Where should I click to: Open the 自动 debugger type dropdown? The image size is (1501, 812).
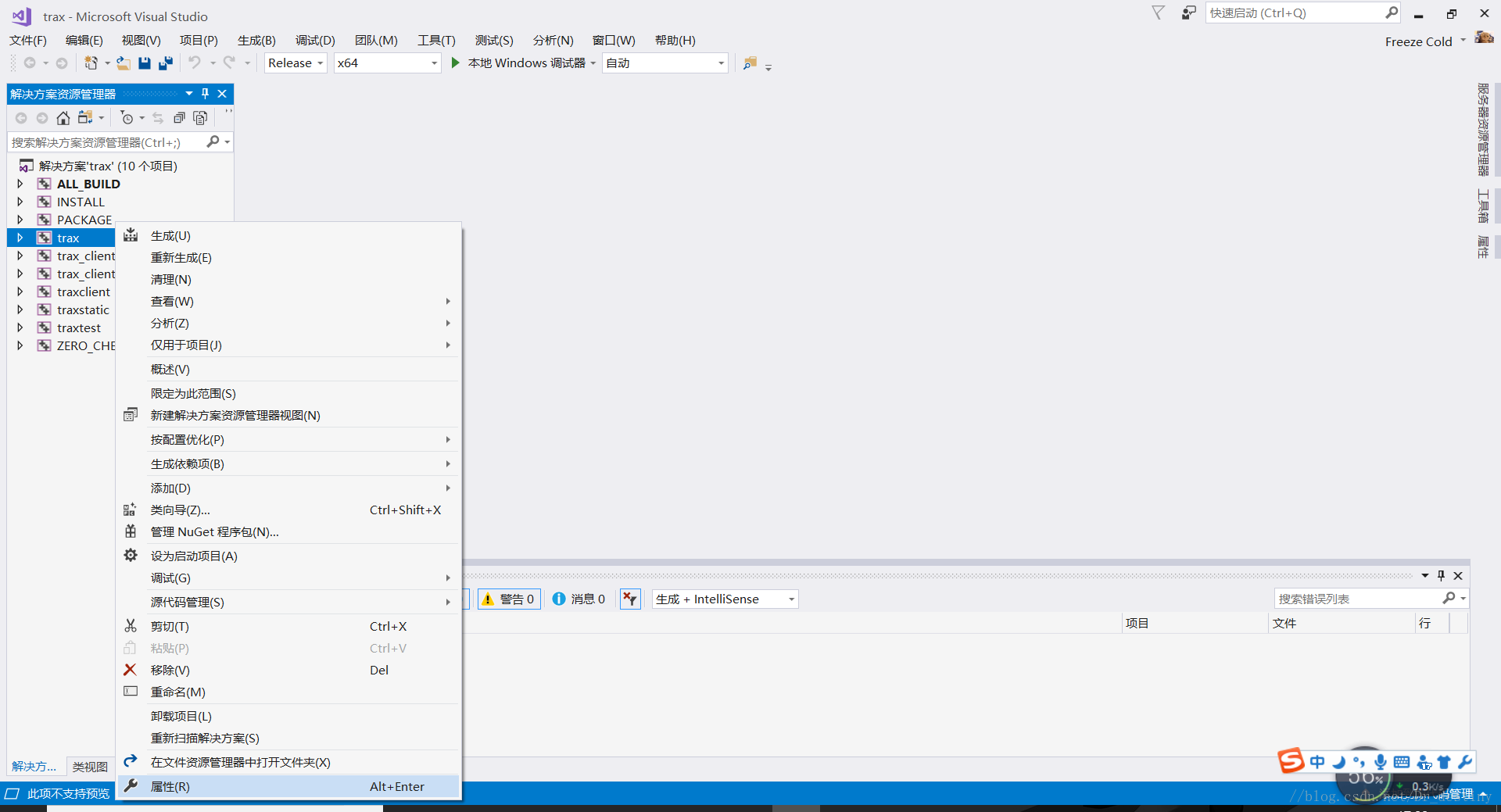pyautogui.click(x=666, y=63)
